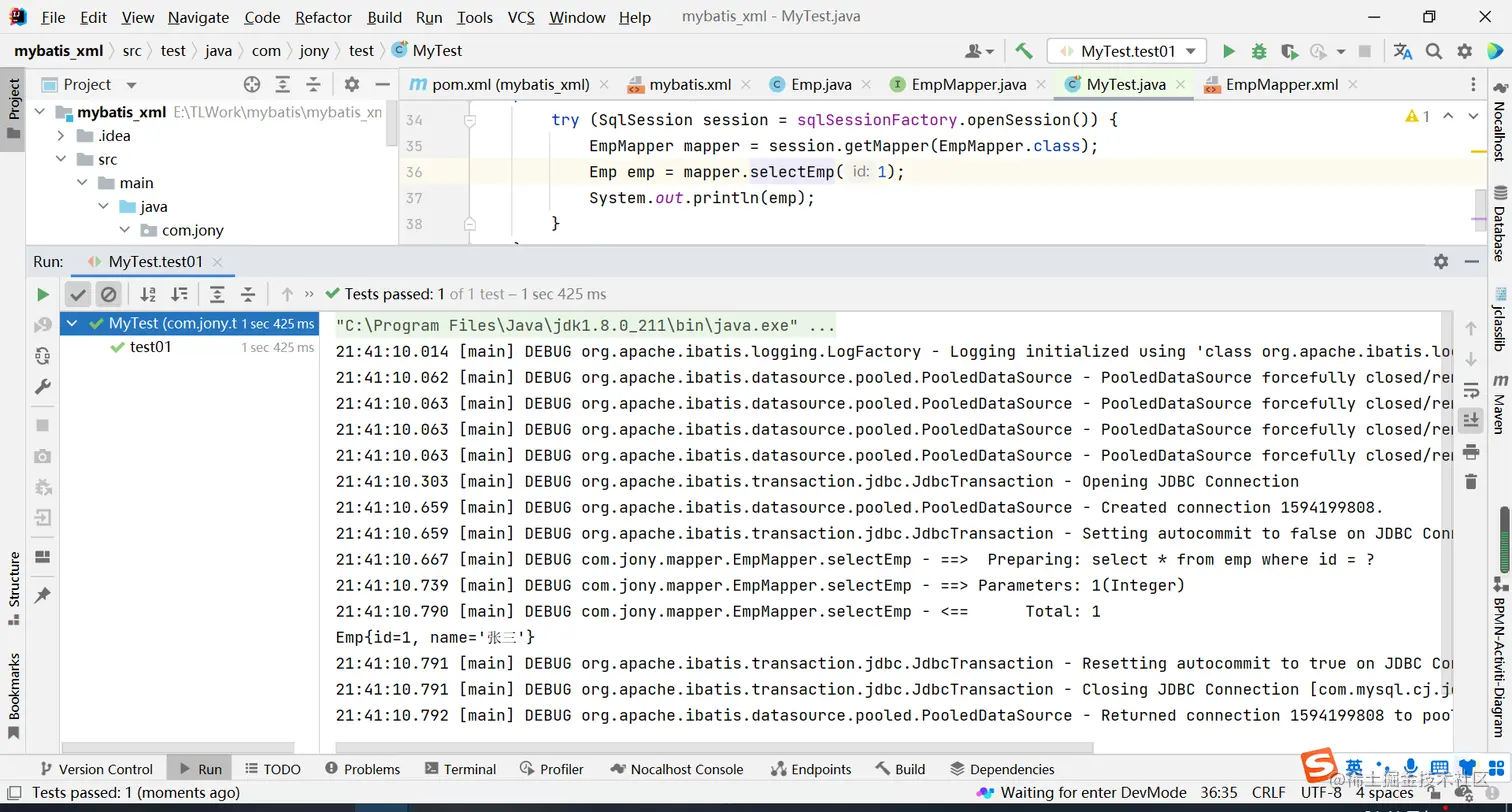Open IDE settings gear in the top toolbar
The image size is (1512, 812).
1465,51
